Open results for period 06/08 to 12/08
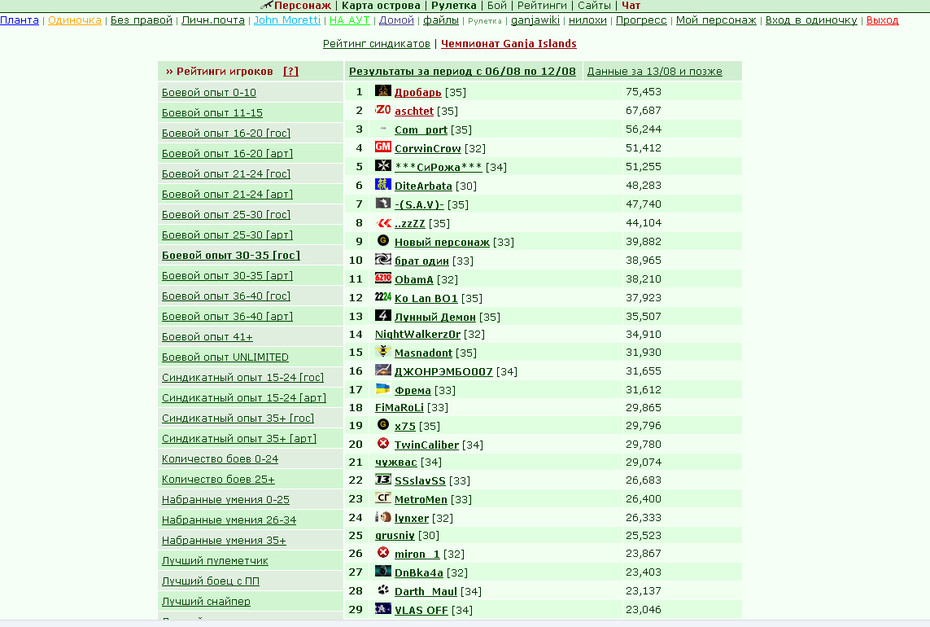The image size is (930, 627). tap(462, 71)
